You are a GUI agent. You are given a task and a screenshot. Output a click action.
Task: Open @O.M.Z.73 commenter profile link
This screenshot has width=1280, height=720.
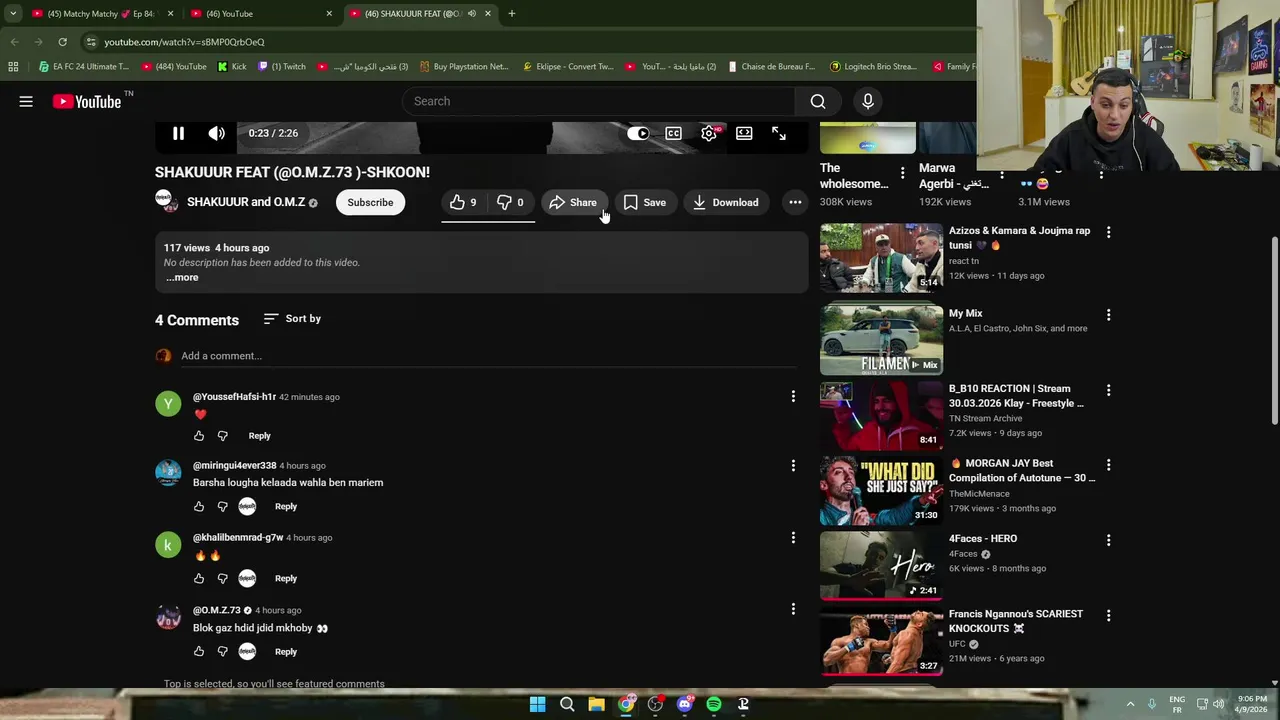(x=217, y=610)
